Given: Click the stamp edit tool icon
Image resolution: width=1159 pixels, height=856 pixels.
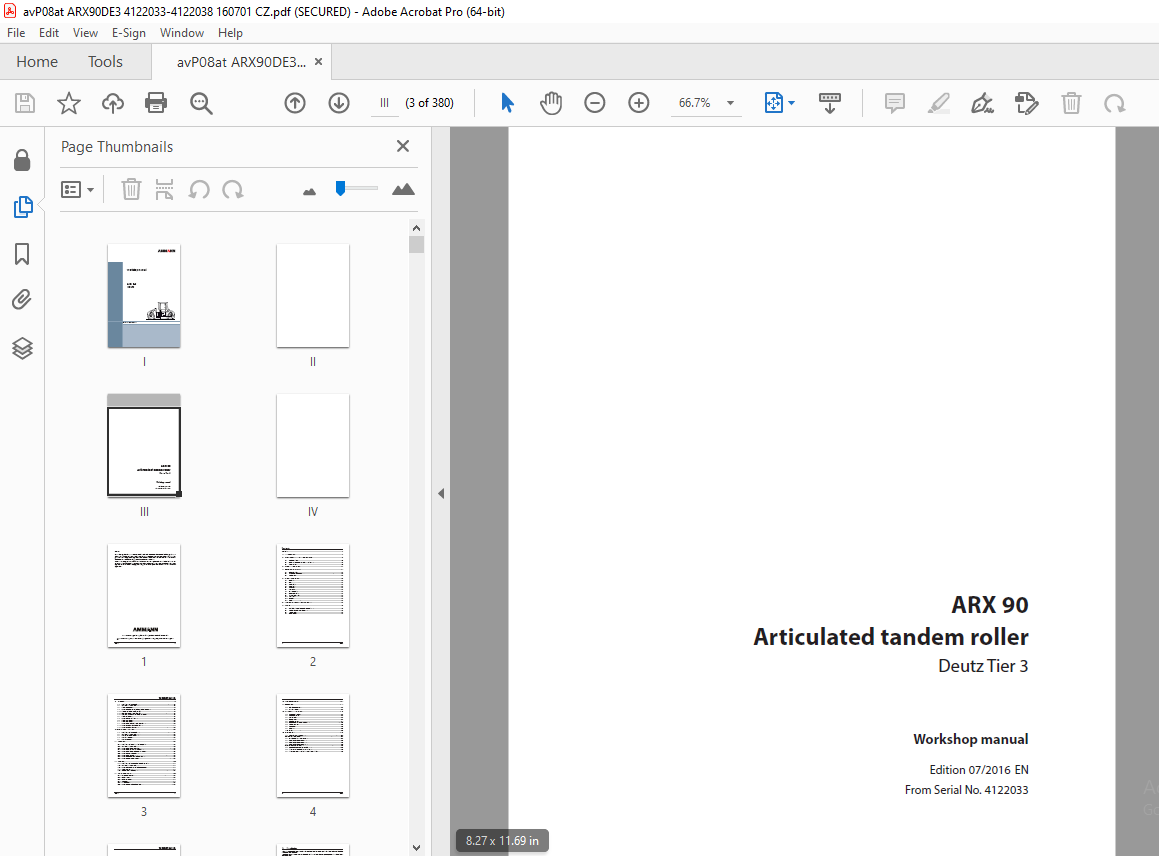Looking at the screenshot, I should point(1027,103).
